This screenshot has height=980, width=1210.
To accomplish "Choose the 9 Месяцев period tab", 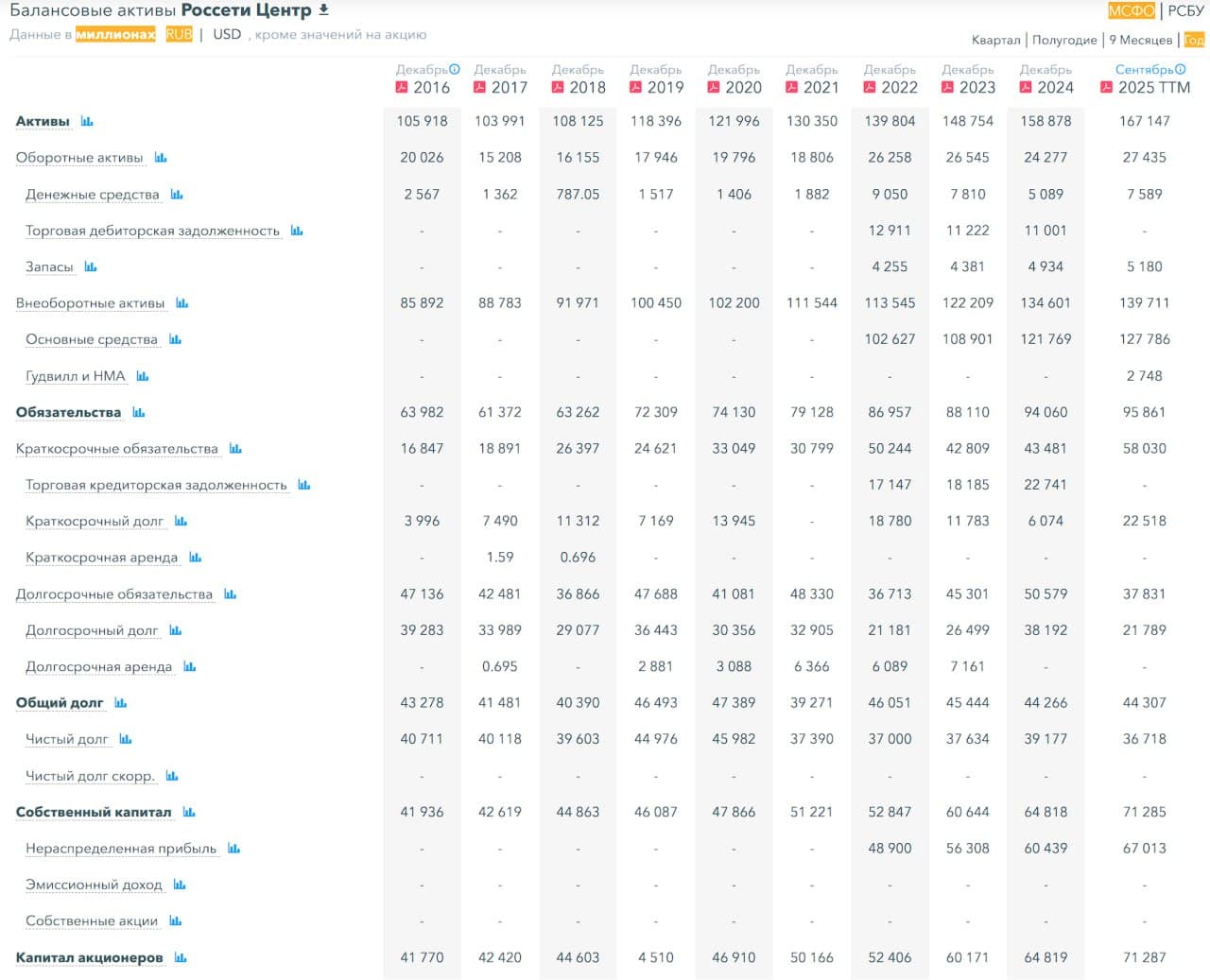I will point(1140,40).
